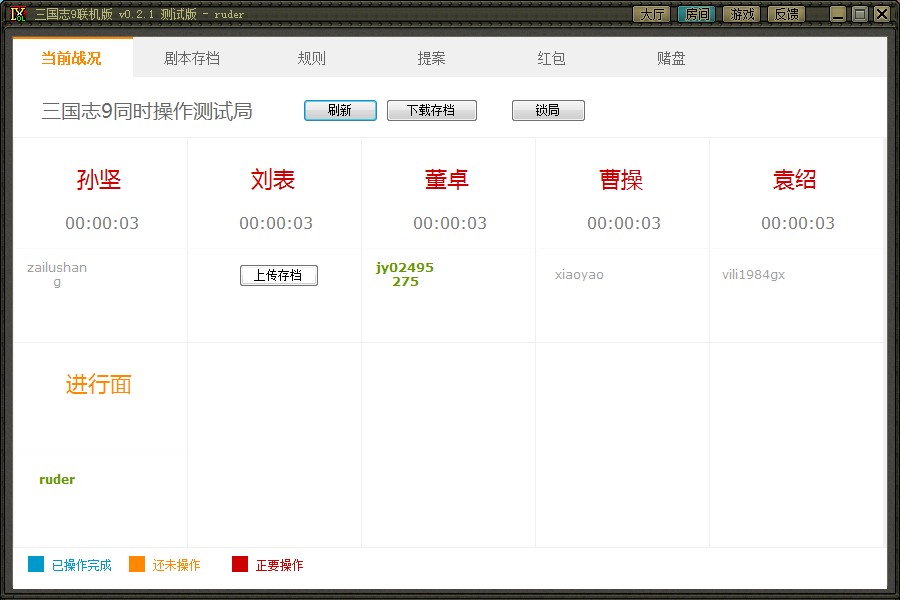Click the 孙坚 faction header
900x600 pixels.
point(99,180)
